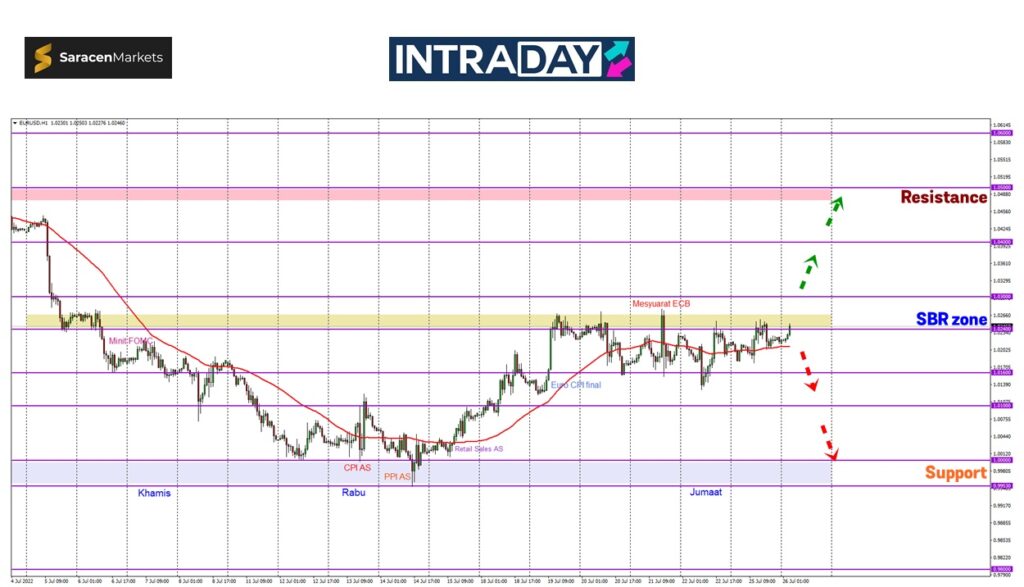Viewport: 1024px width, 587px height.
Task: Click the Mesyuarat ECB annotation
Action: pos(661,303)
